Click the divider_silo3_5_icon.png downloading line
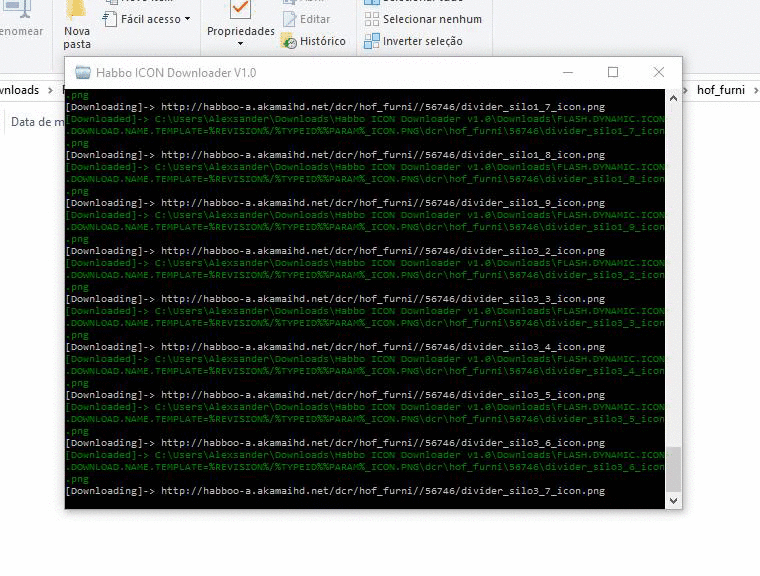 coord(335,395)
